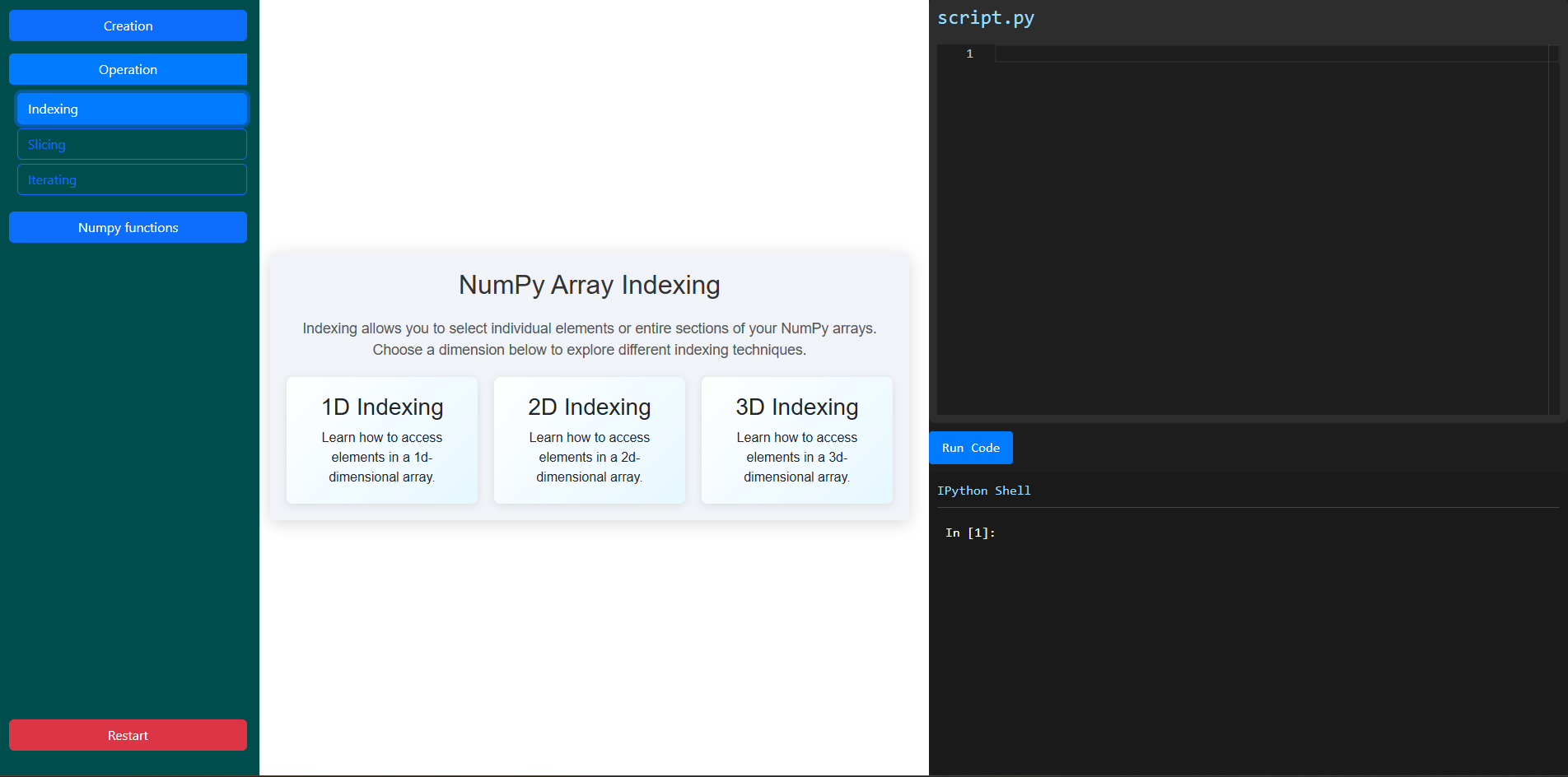1568x777 pixels.
Task: Click the NumPy Array Indexing heading
Action: point(589,285)
